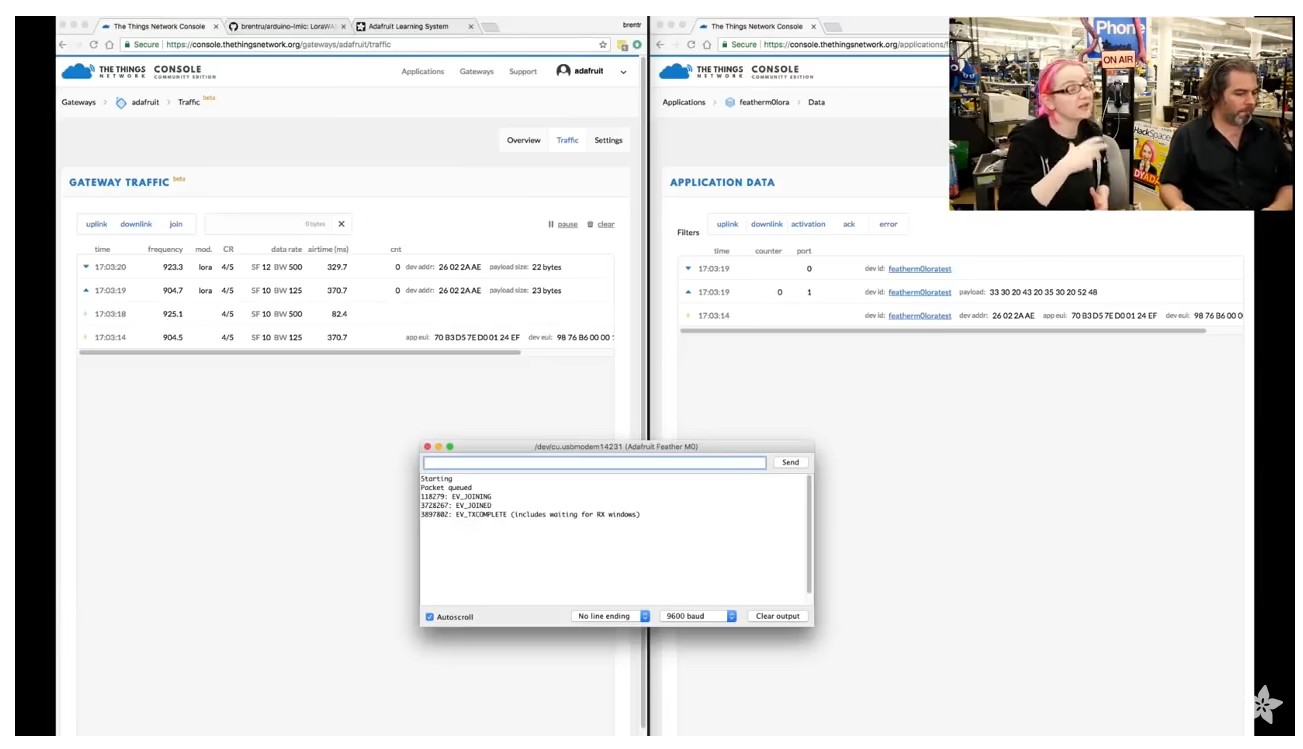Viewport: 1303px width, 749px height.
Task: Click the adafruit user avatar icon
Action: pos(564,71)
